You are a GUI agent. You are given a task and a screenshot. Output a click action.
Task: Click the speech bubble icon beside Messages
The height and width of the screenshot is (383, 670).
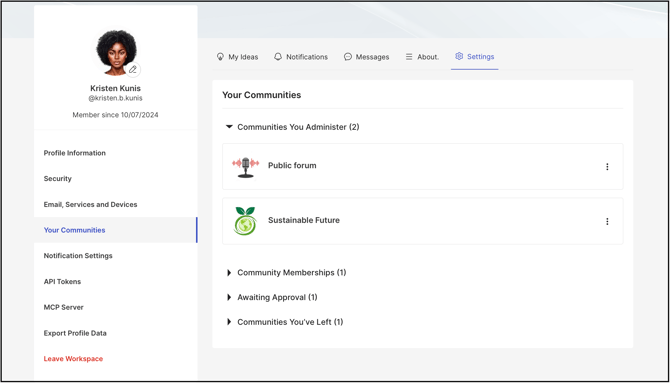[348, 56]
